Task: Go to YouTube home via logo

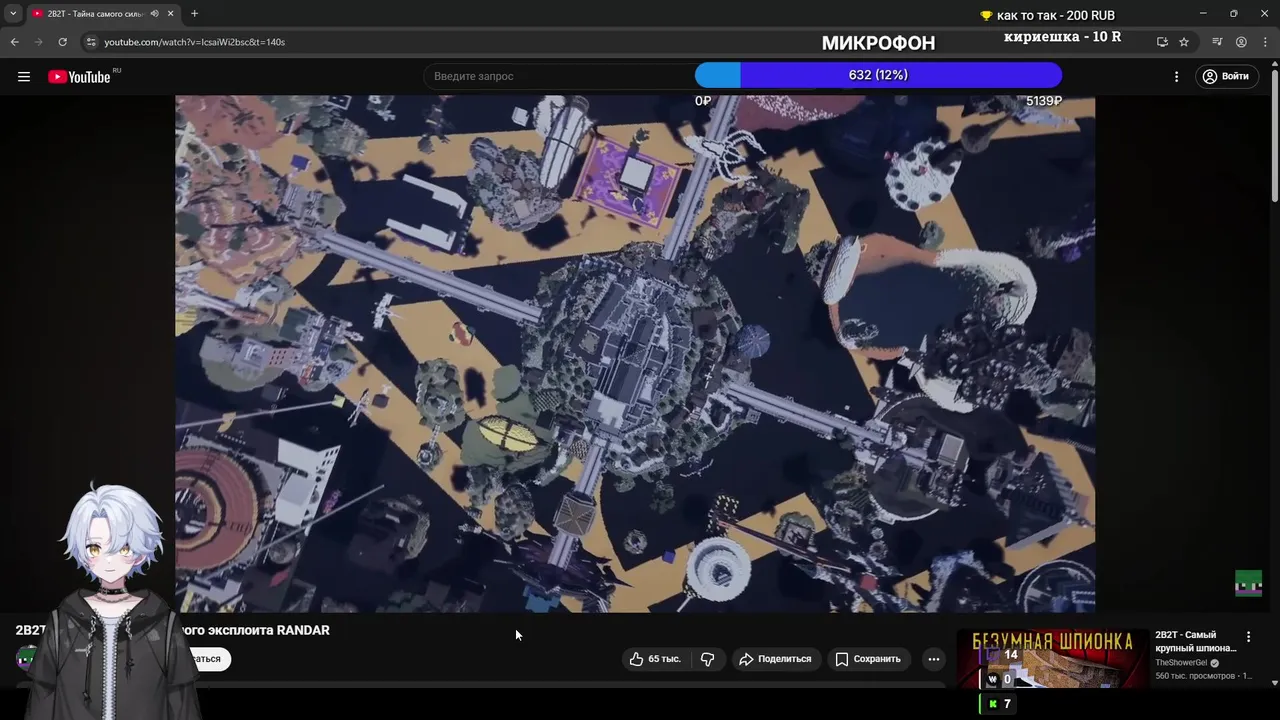Action: point(79,77)
